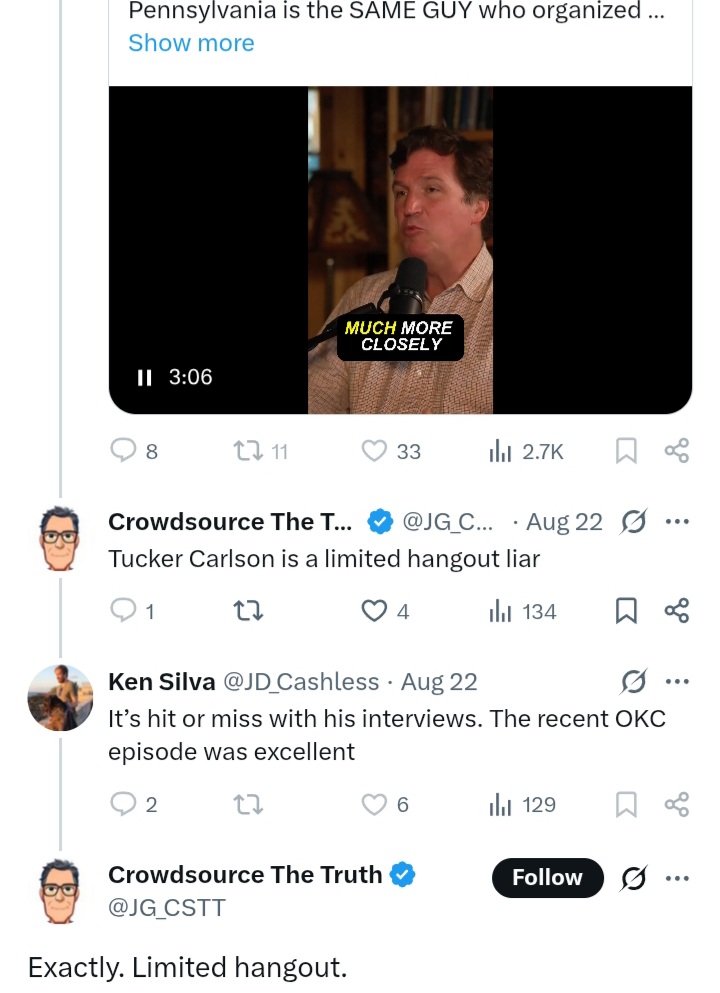Share the video post
720x993 pixels.
677,452
